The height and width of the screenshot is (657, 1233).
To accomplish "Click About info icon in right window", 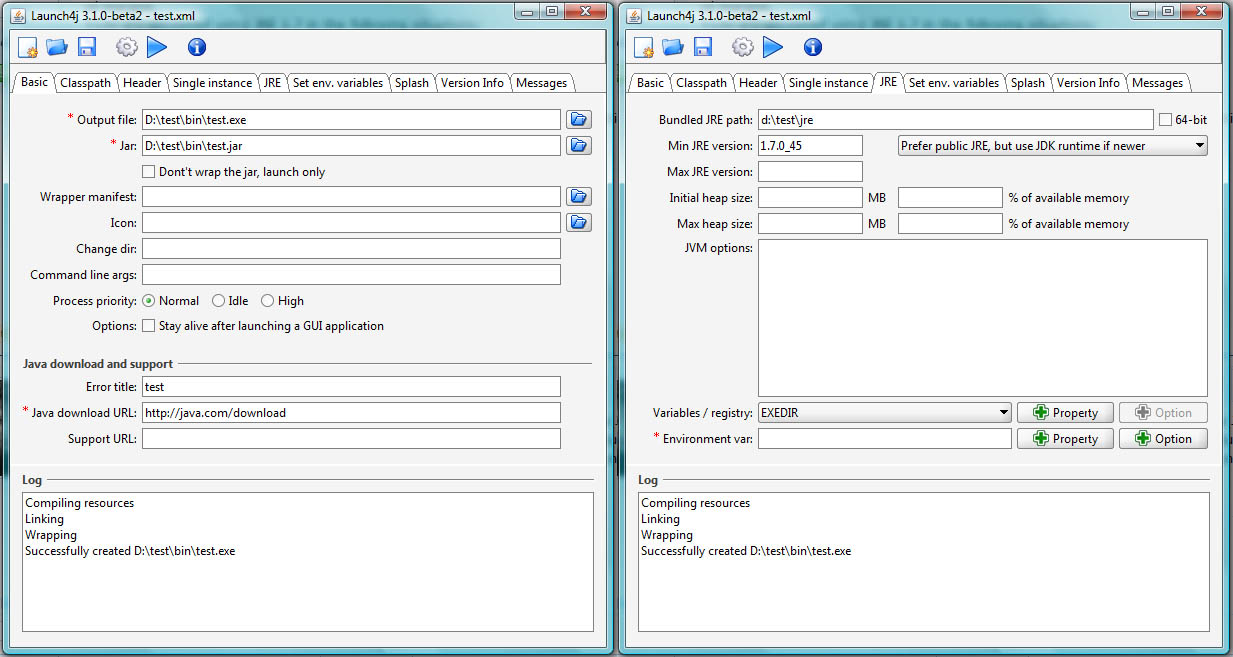I will point(813,47).
